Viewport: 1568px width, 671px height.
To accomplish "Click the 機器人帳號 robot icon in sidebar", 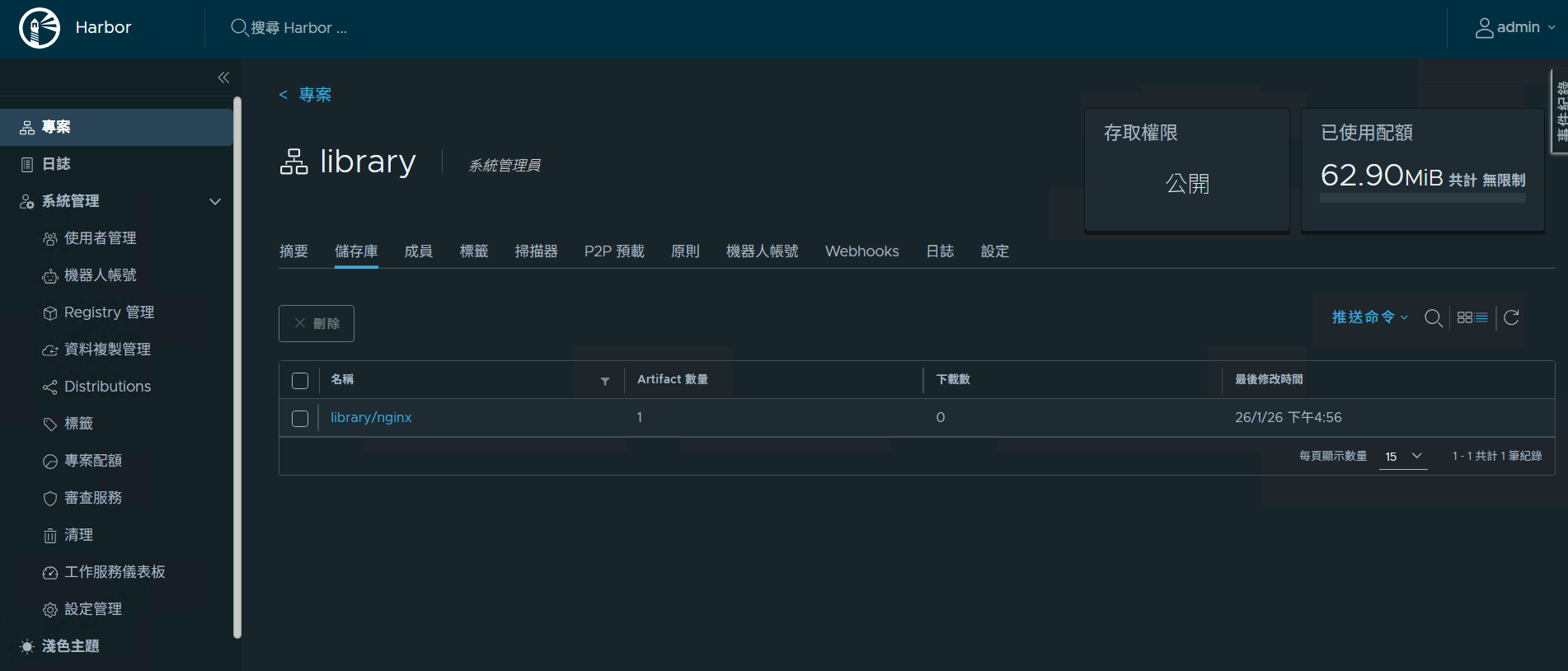I will [x=50, y=275].
